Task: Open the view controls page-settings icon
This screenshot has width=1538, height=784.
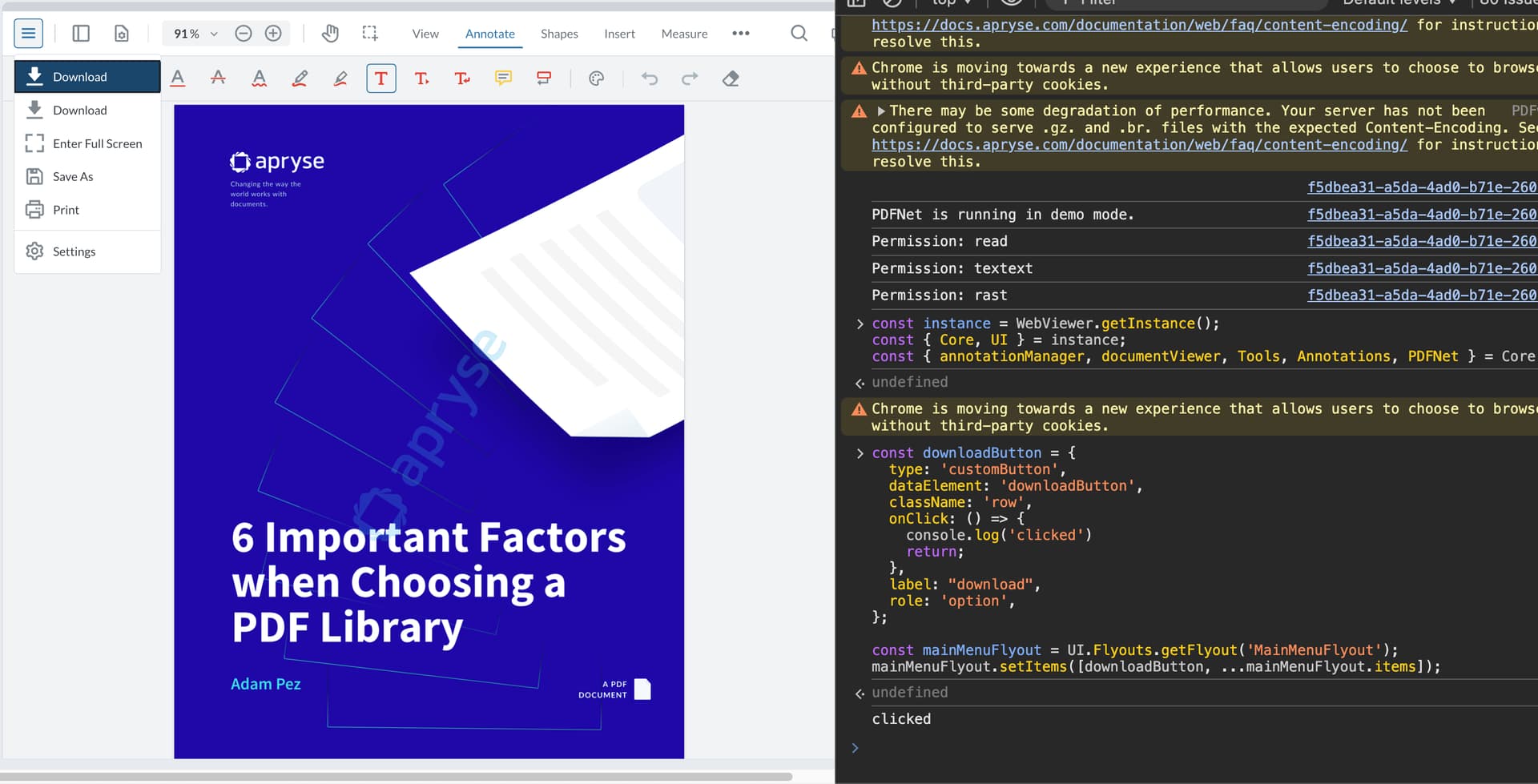Action: 122,34
